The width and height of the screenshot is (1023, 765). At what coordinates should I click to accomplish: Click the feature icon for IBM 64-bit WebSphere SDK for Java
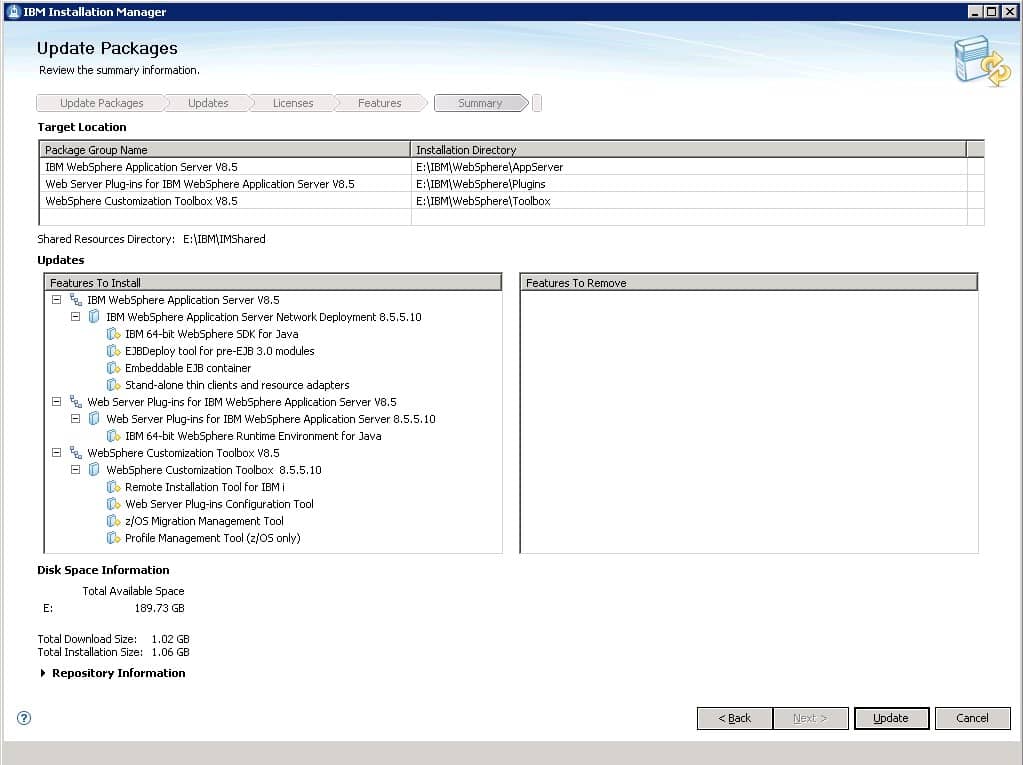(114, 334)
